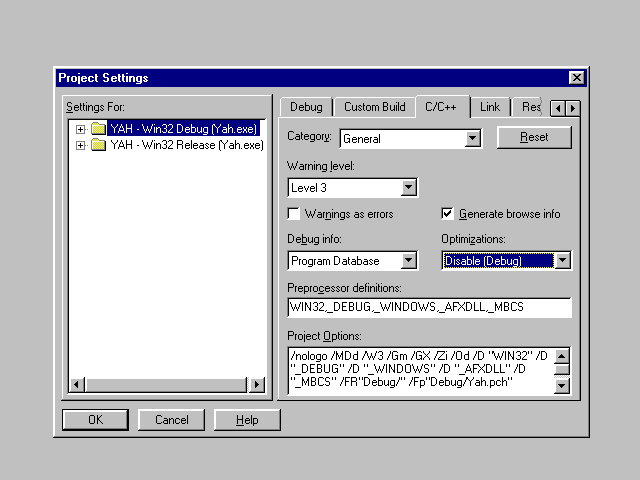
Task: Click in the Preprocessor definitions field
Action: pyautogui.click(x=429, y=307)
